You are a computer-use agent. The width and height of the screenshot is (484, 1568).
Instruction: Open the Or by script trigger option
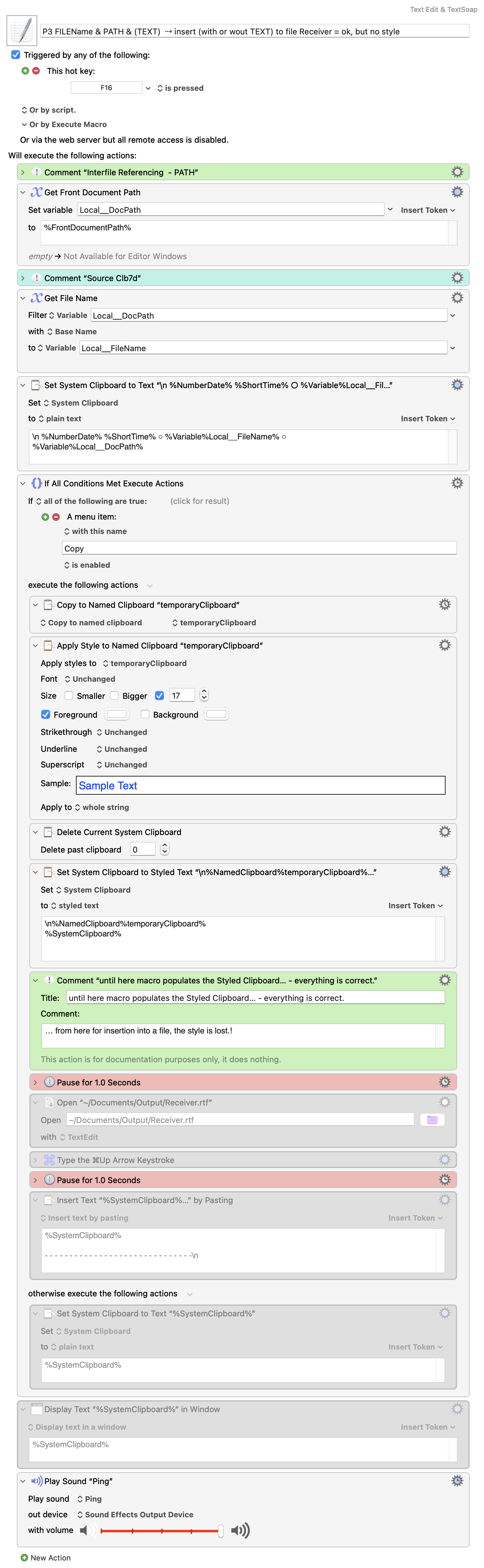click(x=49, y=110)
